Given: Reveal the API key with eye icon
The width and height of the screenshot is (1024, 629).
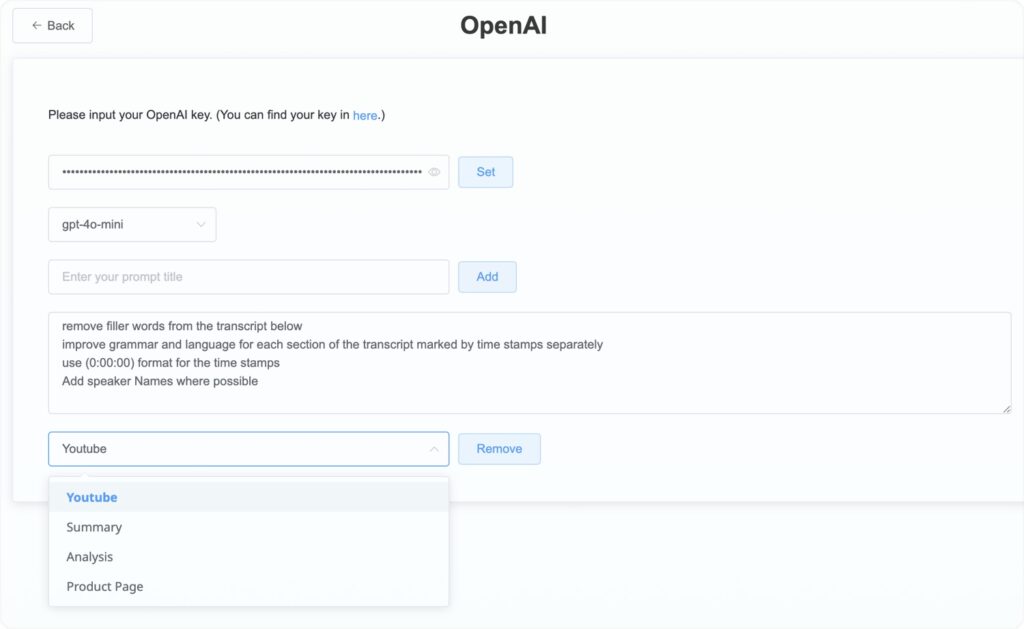Looking at the screenshot, I should pos(435,172).
